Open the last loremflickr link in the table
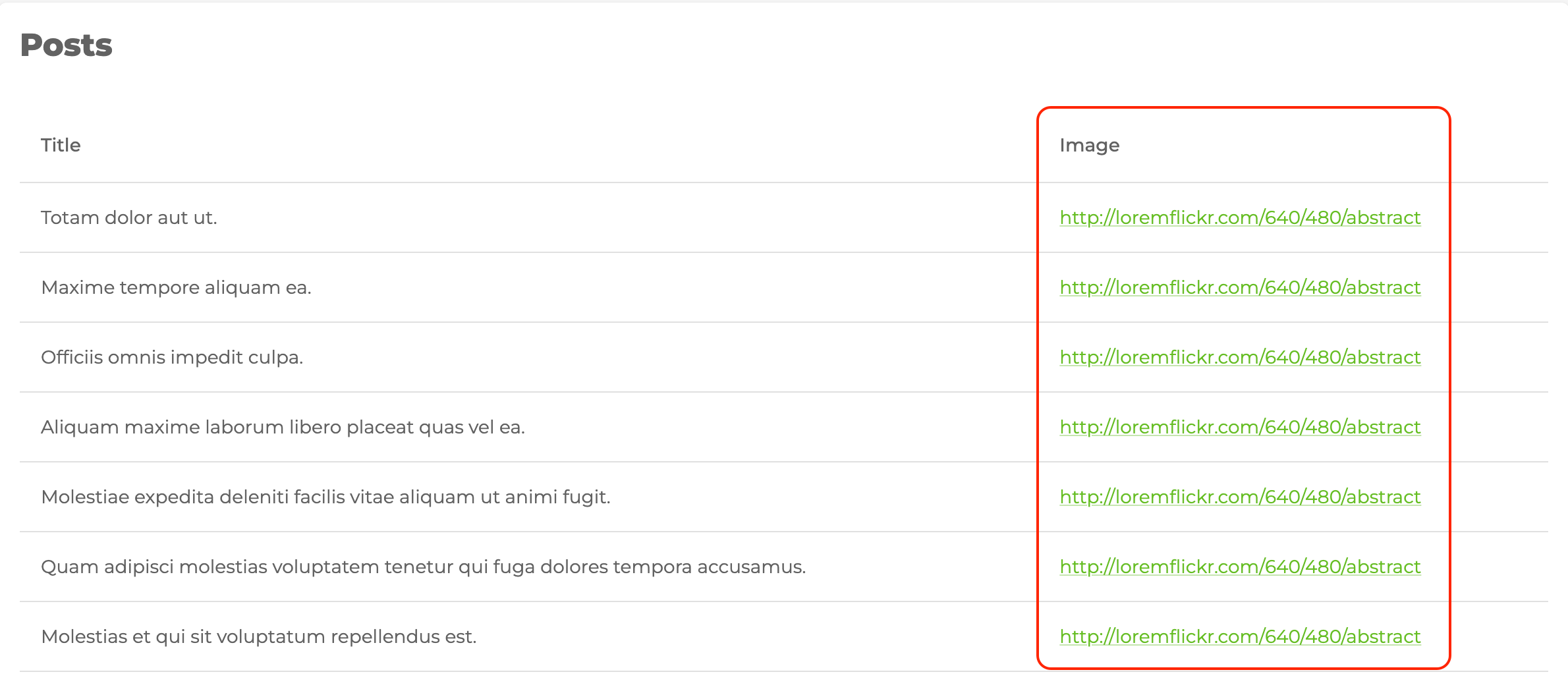This screenshot has height=697, width=1568. pos(1240,636)
